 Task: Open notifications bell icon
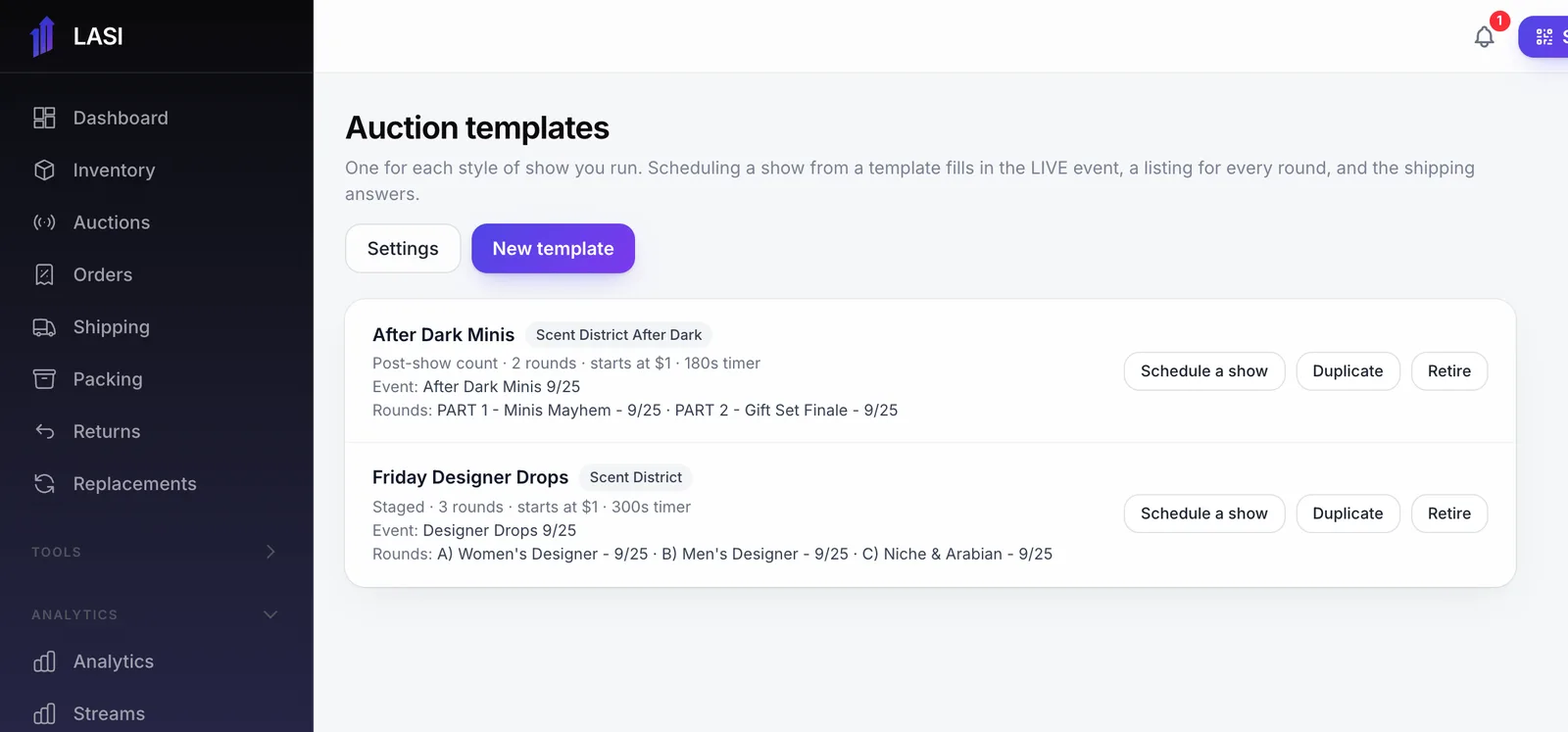tap(1485, 37)
